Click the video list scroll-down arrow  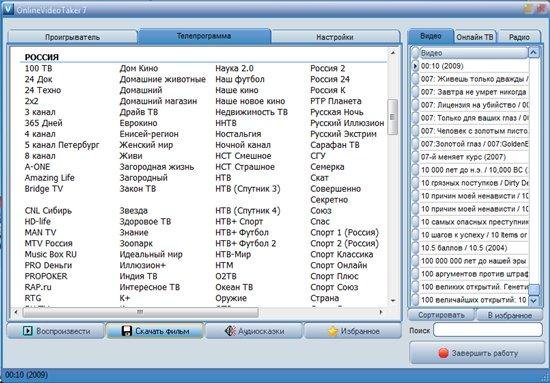(534, 300)
